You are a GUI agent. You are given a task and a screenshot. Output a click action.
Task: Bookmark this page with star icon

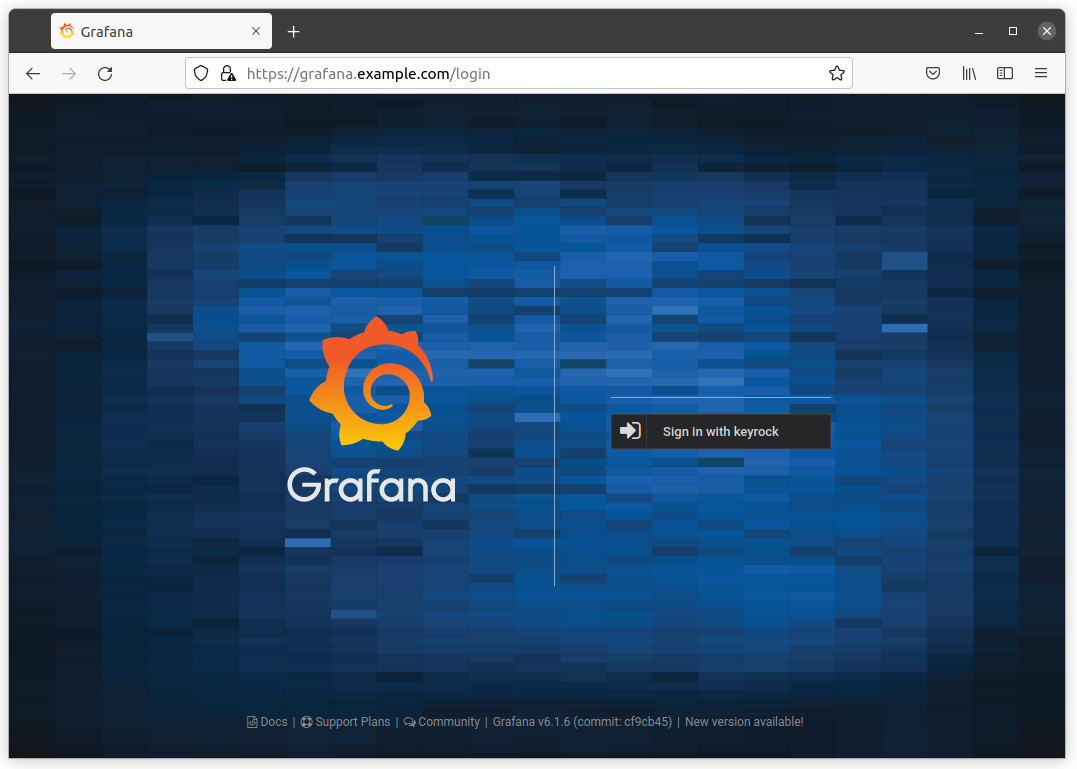click(x=836, y=73)
